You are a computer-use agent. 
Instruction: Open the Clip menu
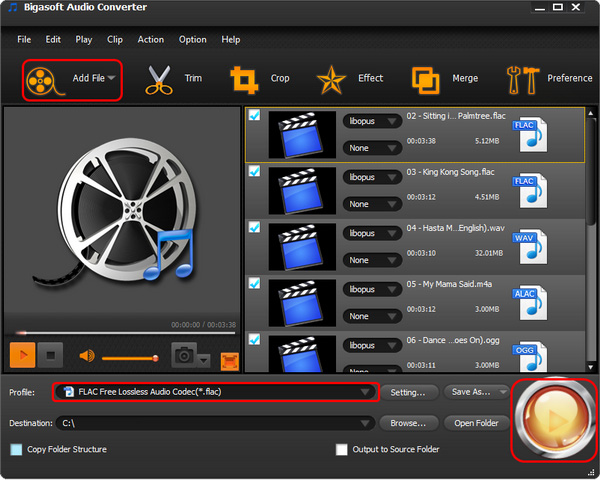coord(115,39)
